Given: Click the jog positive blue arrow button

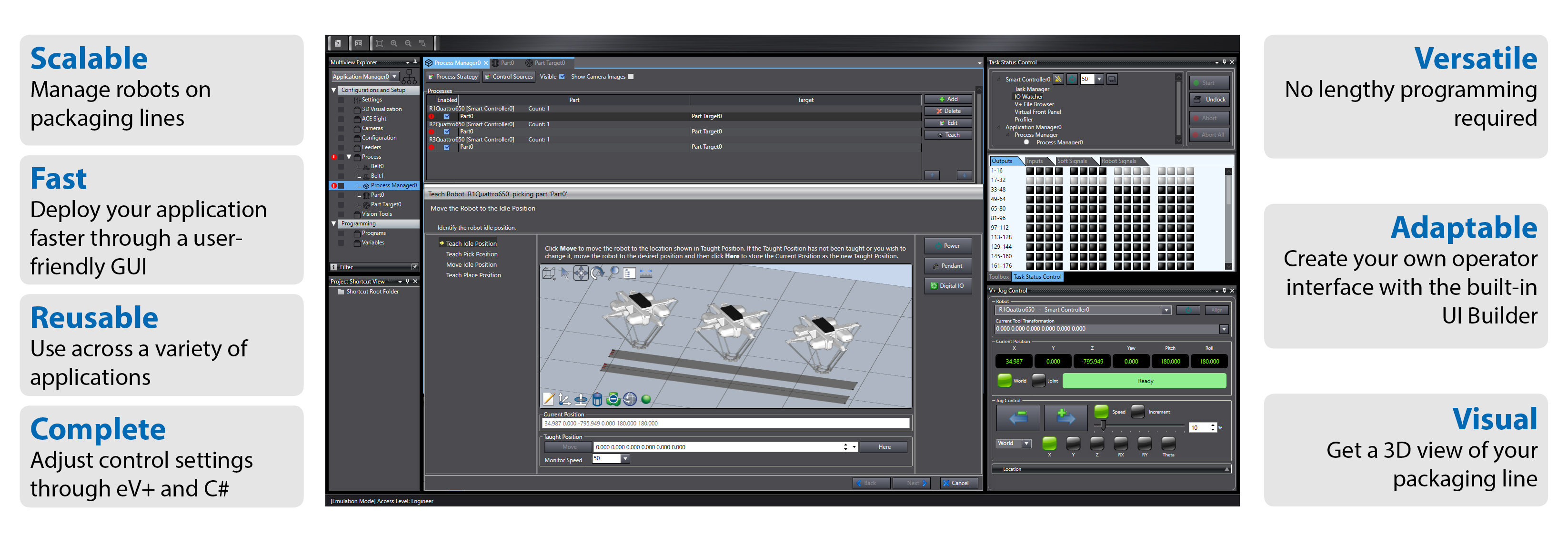Looking at the screenshot, I should point(1065,417).
